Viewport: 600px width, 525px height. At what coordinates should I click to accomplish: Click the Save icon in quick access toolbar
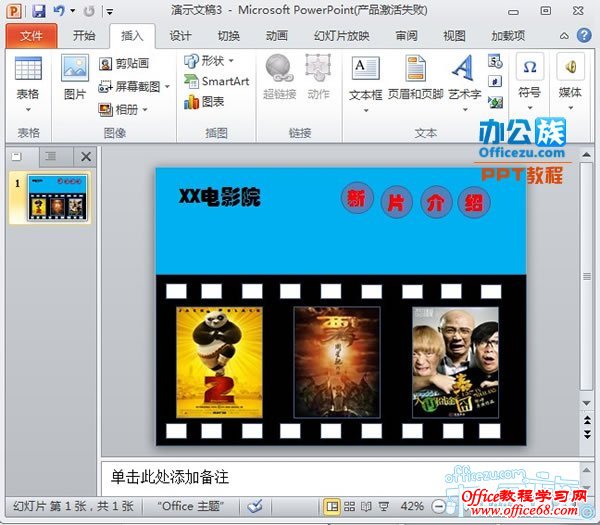click(x=39, y=11)
